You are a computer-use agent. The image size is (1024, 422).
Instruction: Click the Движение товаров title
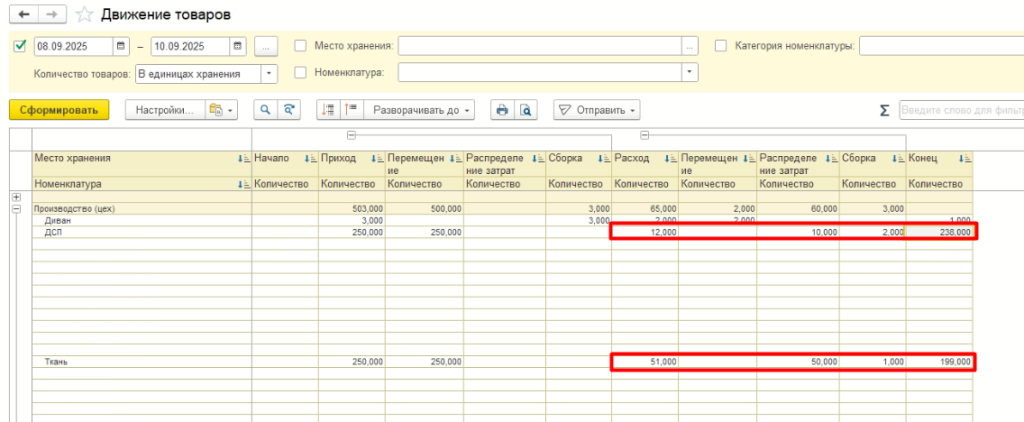point(165,14)
